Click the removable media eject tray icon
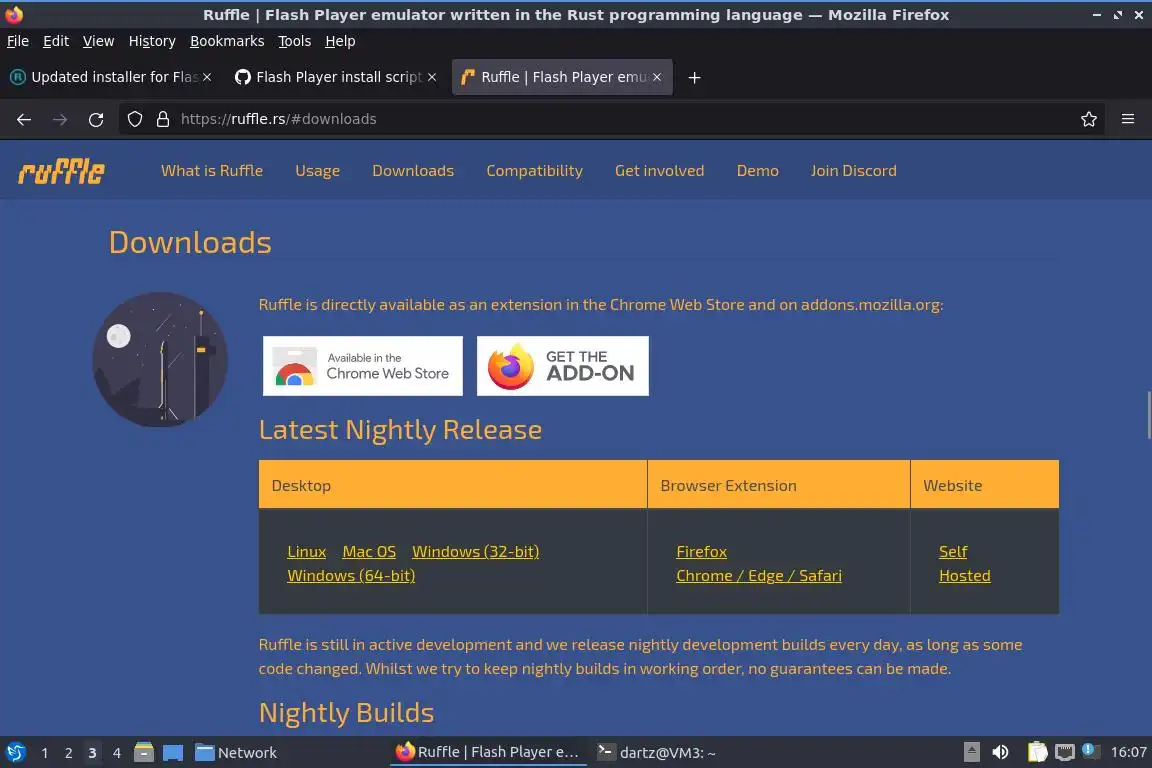This screenshot has height=768, width=1152. tap(971, 752)
